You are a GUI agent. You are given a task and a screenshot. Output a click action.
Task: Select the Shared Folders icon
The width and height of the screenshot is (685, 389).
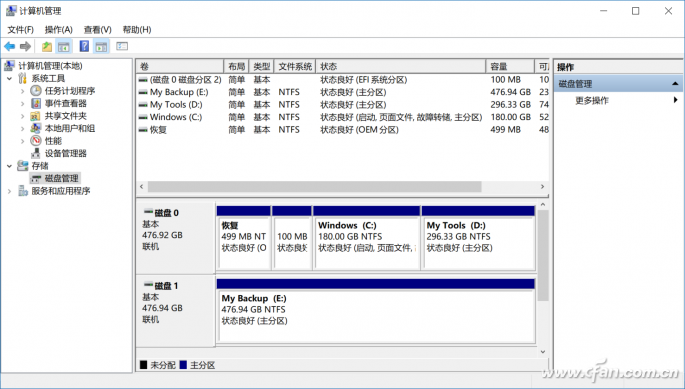(x=36, y=116)
